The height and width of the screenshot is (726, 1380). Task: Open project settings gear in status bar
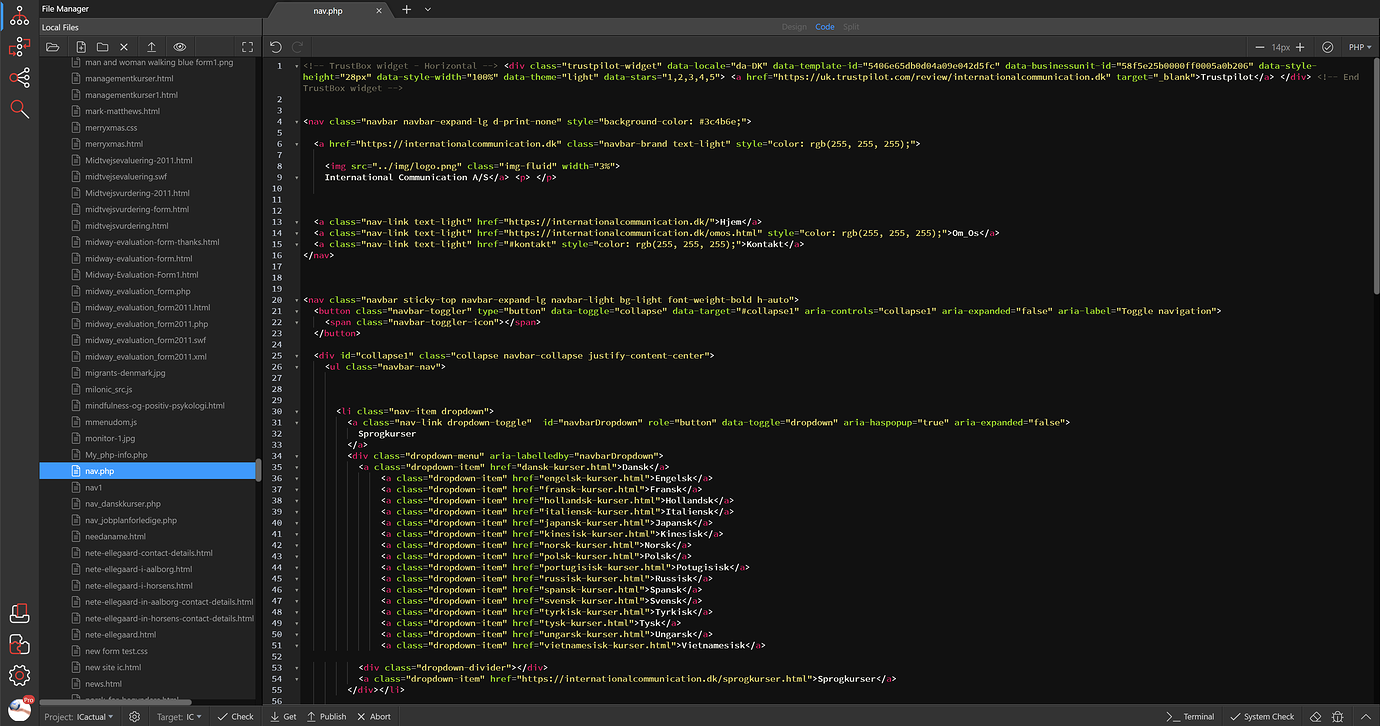[x=135, y=716]
